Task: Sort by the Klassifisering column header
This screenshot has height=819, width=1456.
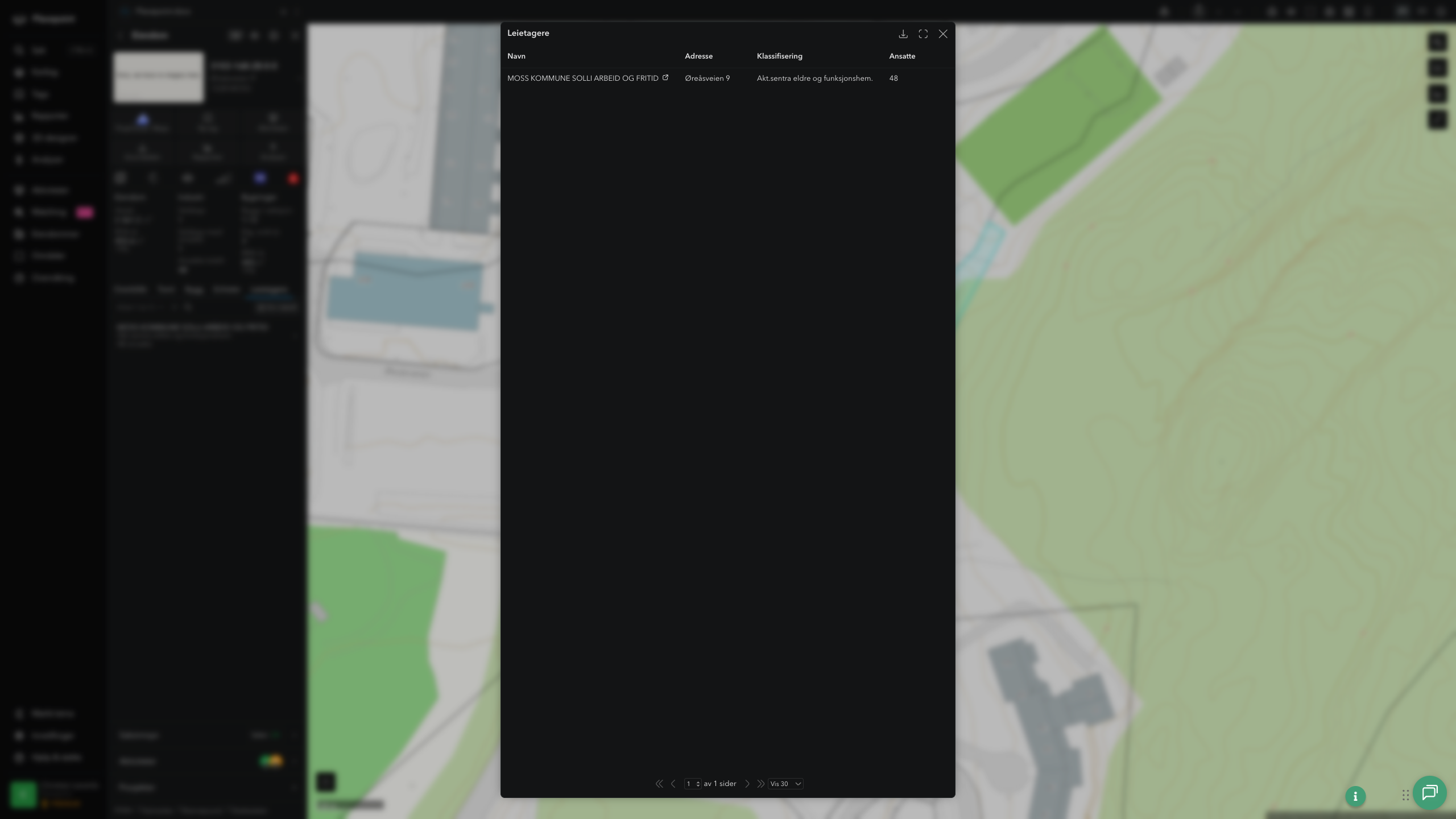Action: tap(780, 56)
